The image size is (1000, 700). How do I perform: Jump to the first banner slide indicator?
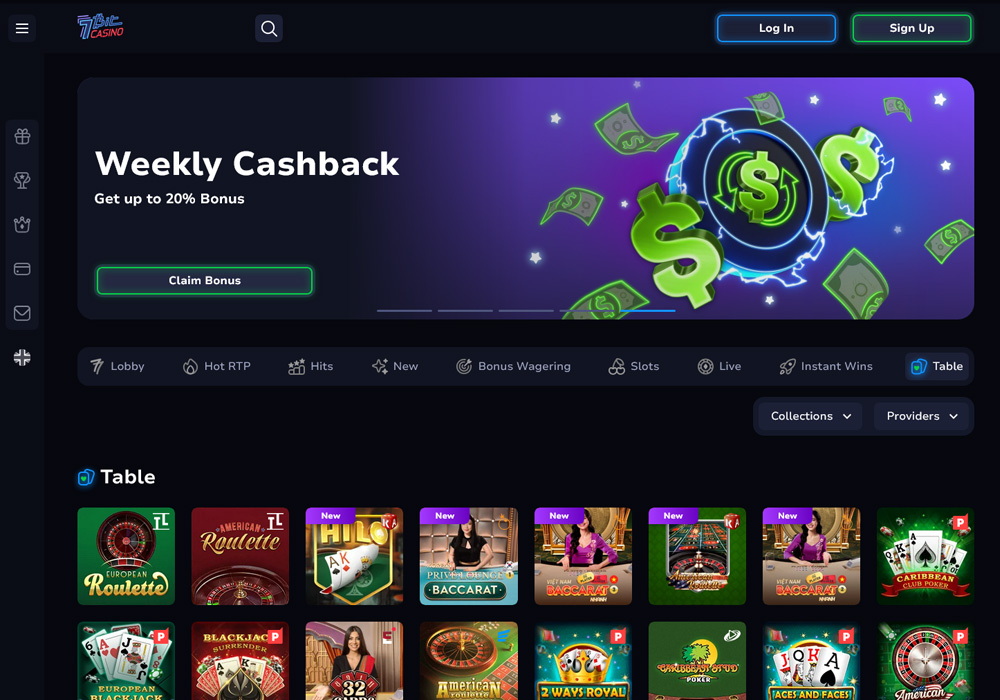(x=404, y=310)
